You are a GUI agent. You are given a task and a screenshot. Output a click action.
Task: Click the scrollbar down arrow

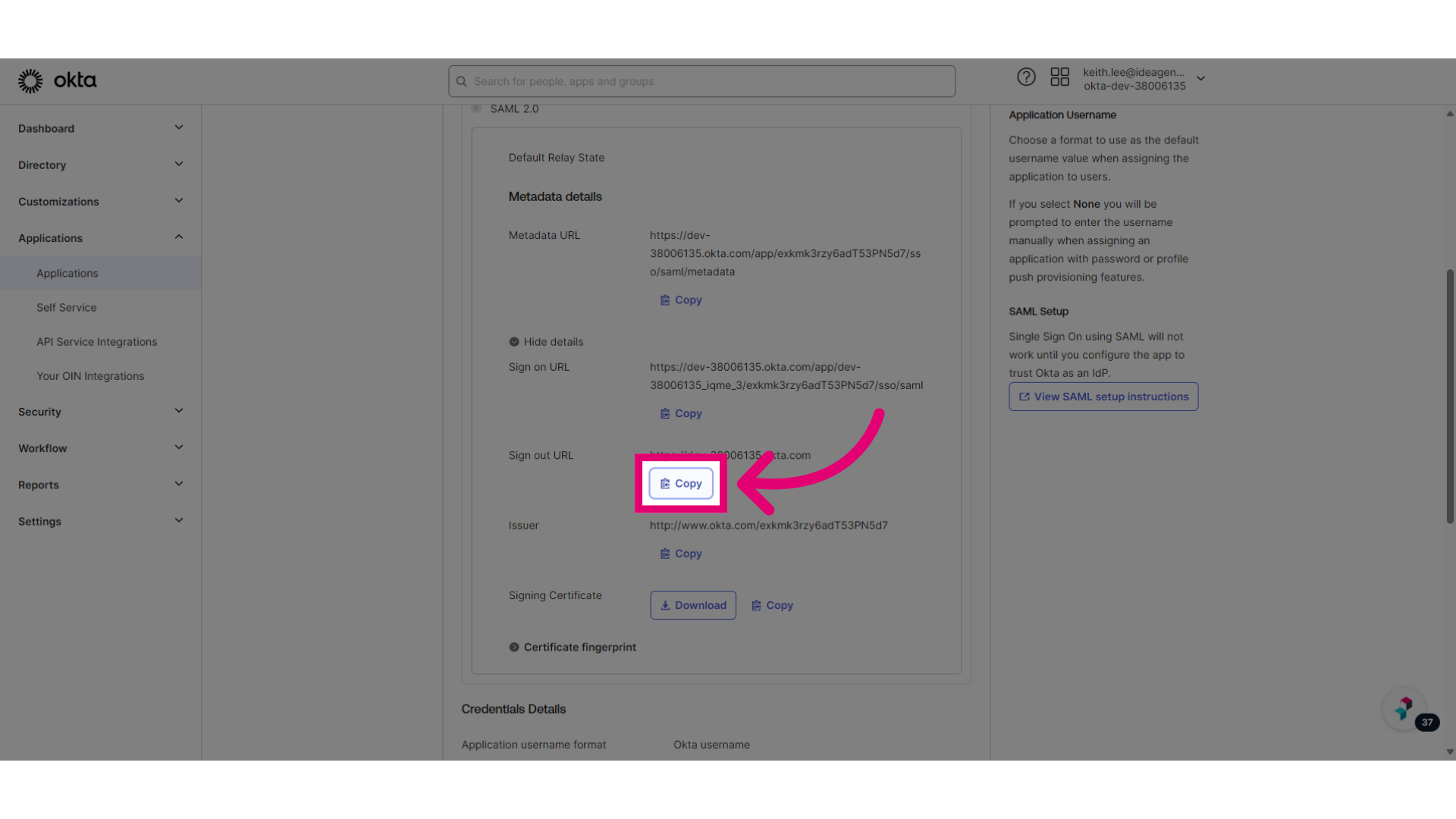(1450, 752)
